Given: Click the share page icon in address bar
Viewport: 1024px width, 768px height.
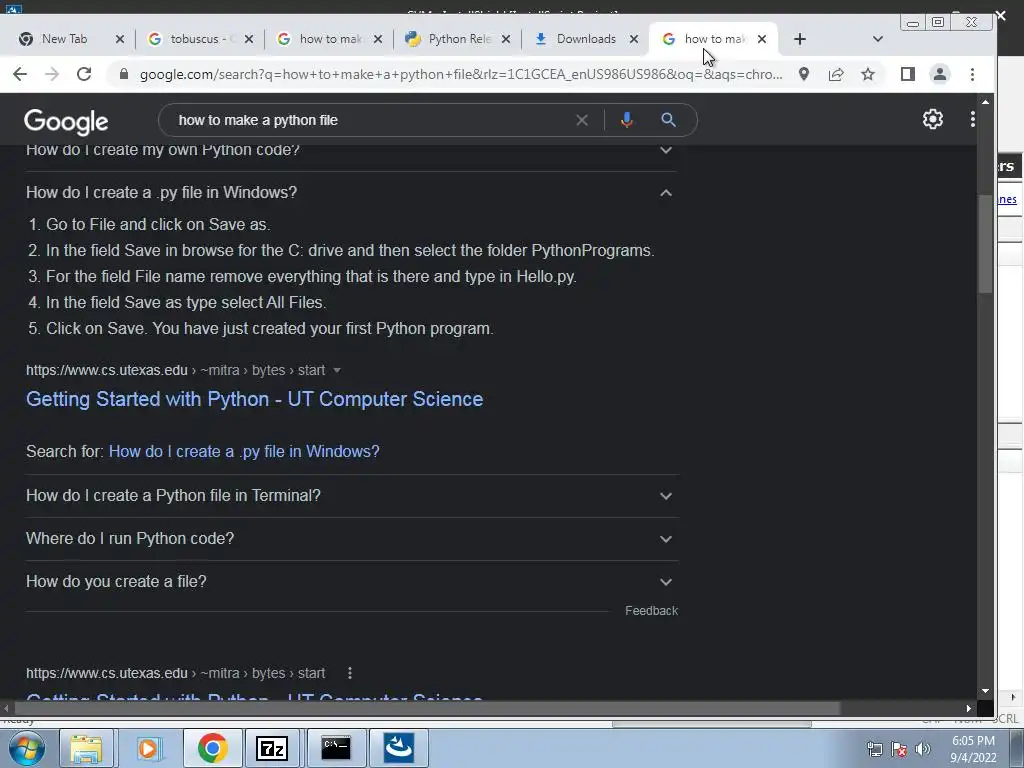Looking at the screenshot, I should 836,74.
